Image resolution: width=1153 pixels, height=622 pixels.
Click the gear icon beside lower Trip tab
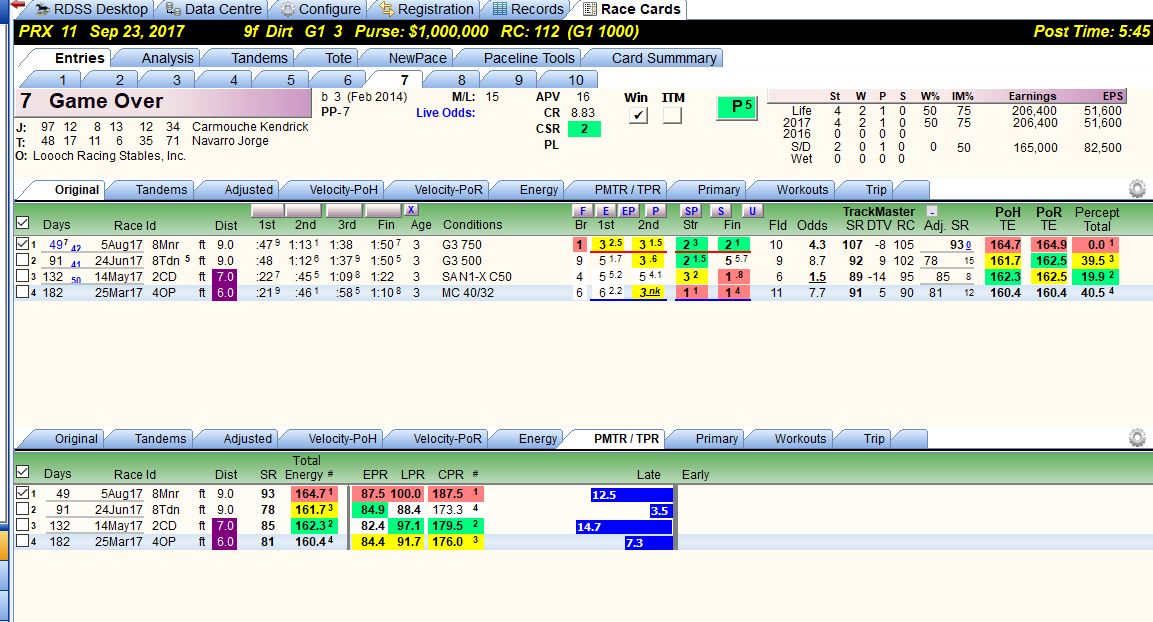1137,438
